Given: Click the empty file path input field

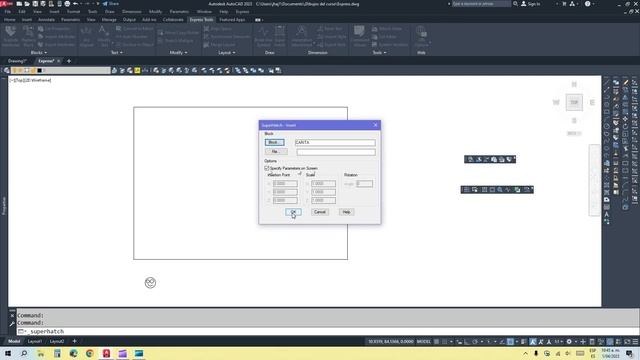Looking at the screenshot, I should [336, 152].
